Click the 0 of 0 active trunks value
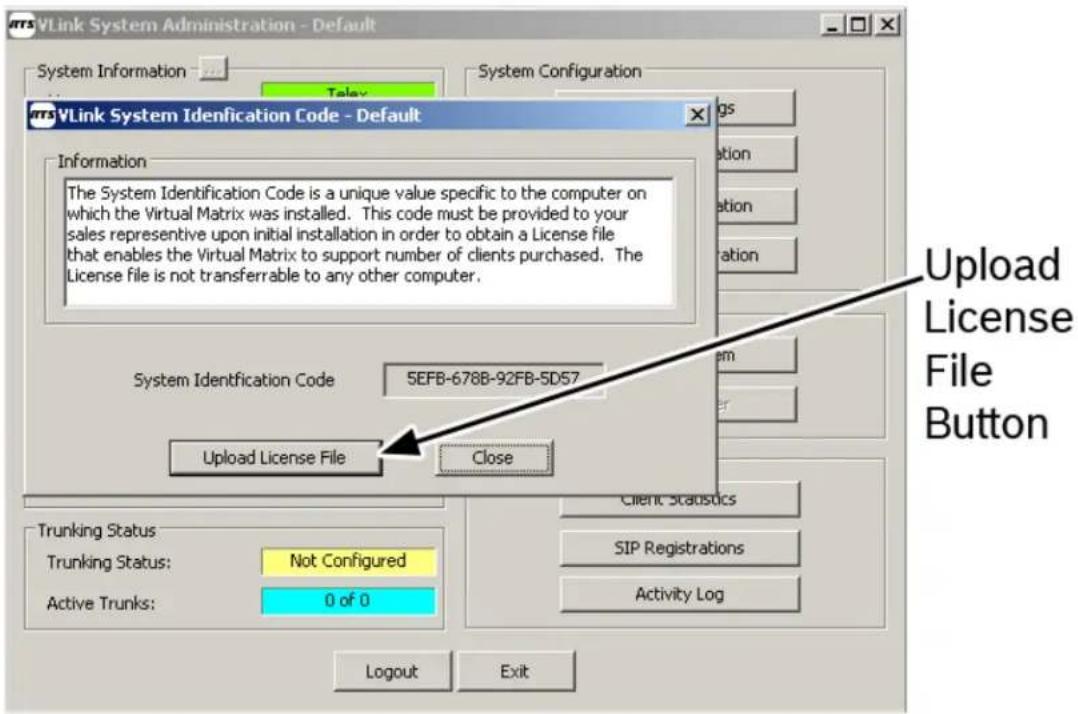Screen dimensions: 1078x714 [x=348, y=601]
